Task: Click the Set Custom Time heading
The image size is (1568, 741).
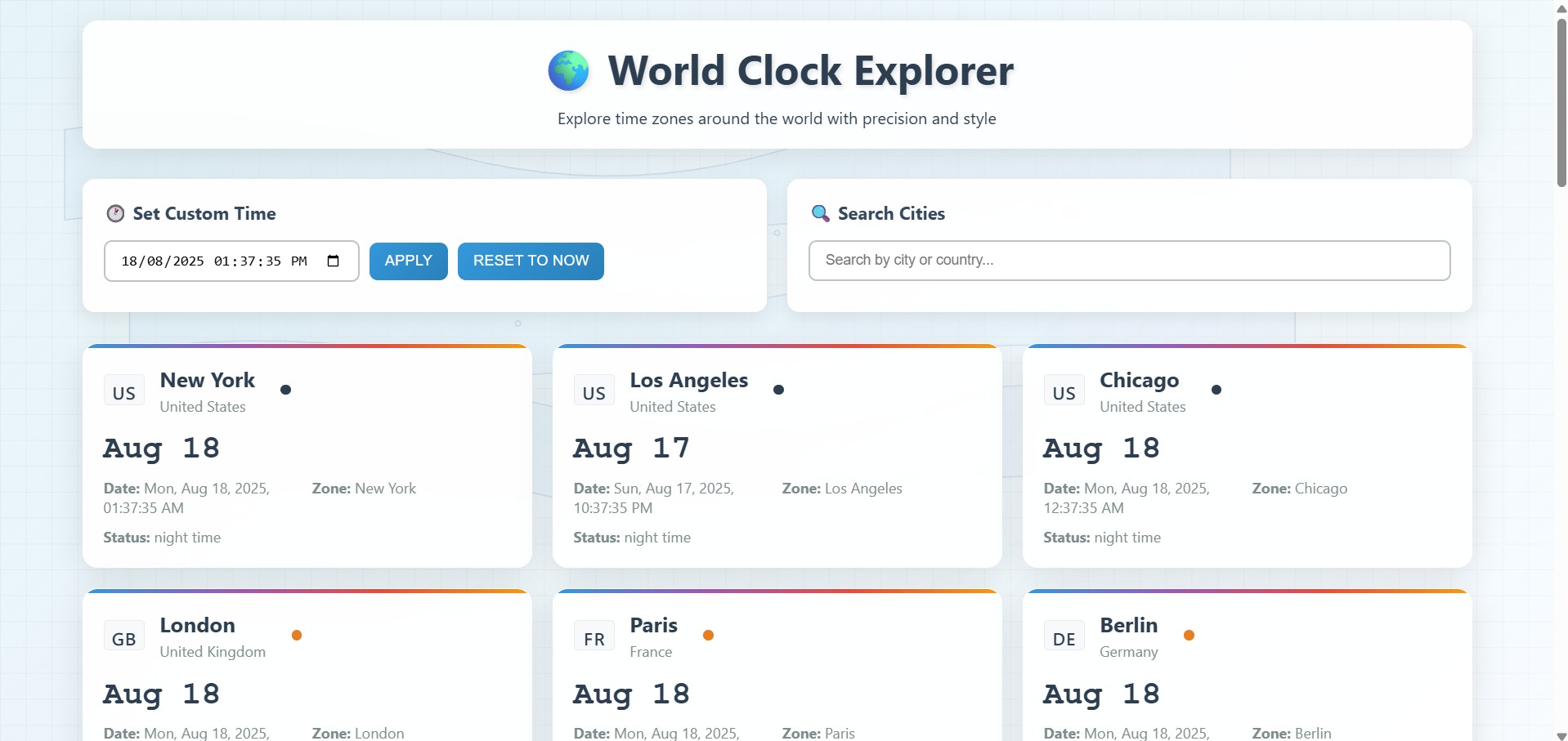Action: pyautogui.click(x=204, y=213)
